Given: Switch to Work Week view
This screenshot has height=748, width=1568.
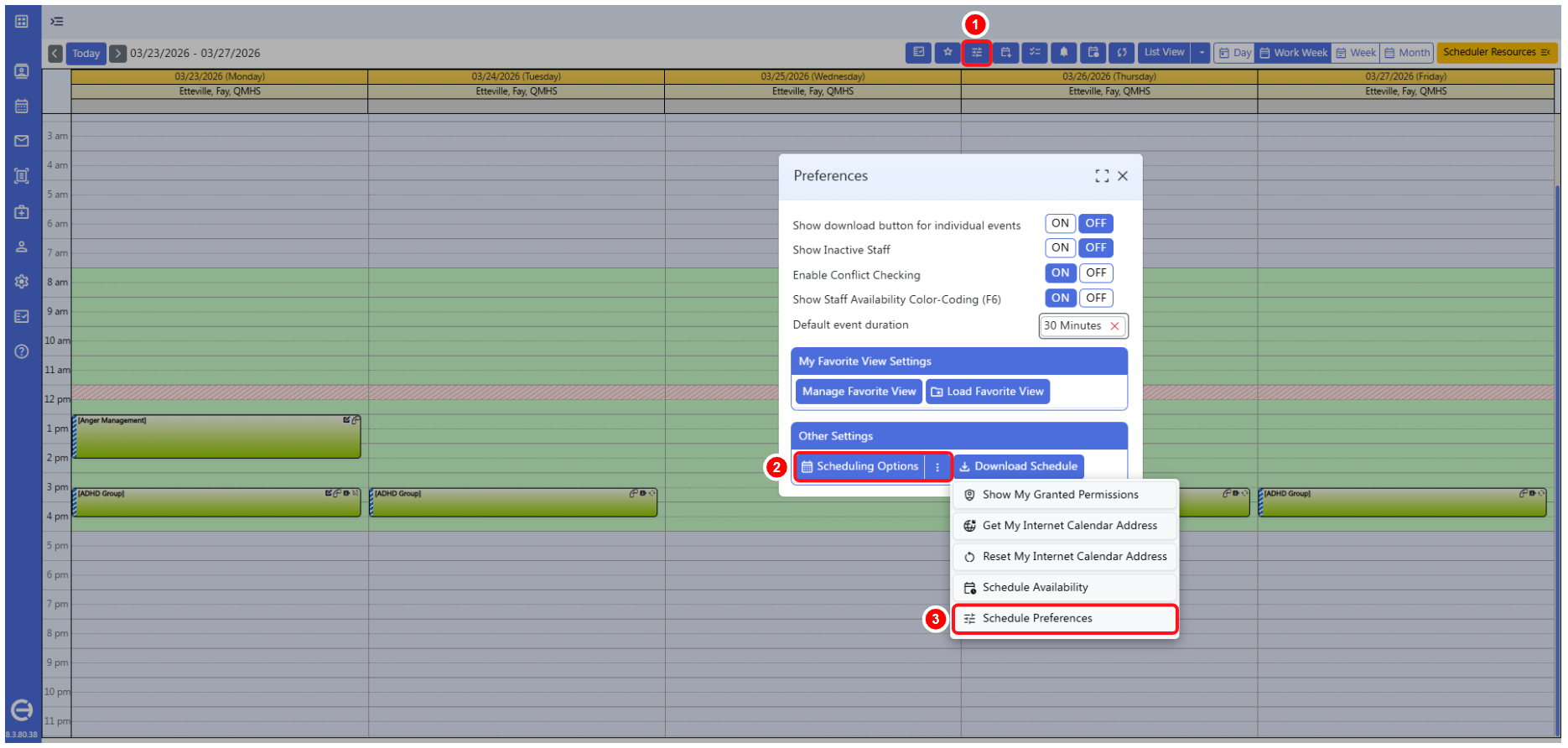Looking at the screenshot, I should [1294, 53].
